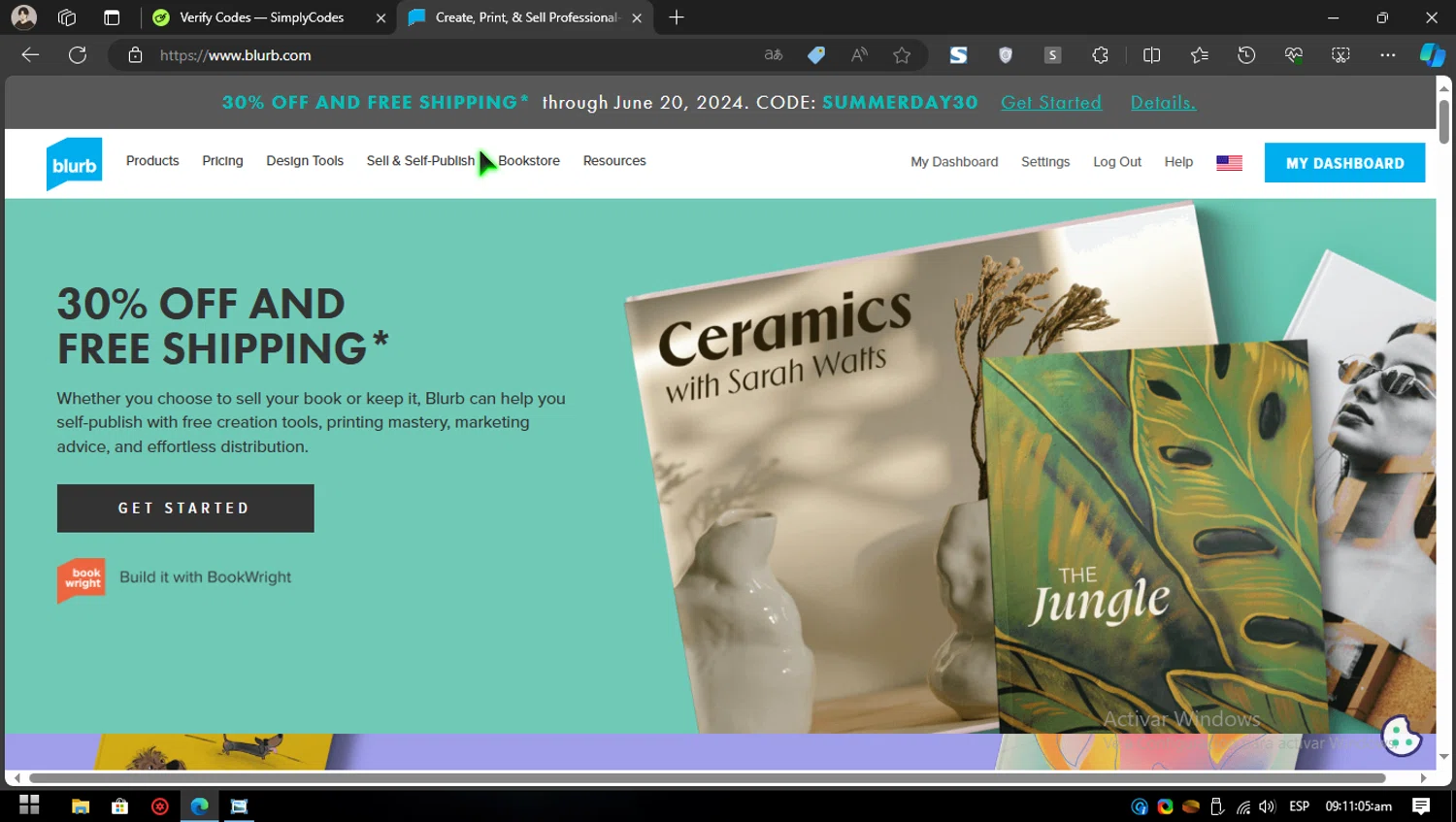Open the SimplyCodes extension icon
Screen dimensions: 1456x822
[958, 55]
